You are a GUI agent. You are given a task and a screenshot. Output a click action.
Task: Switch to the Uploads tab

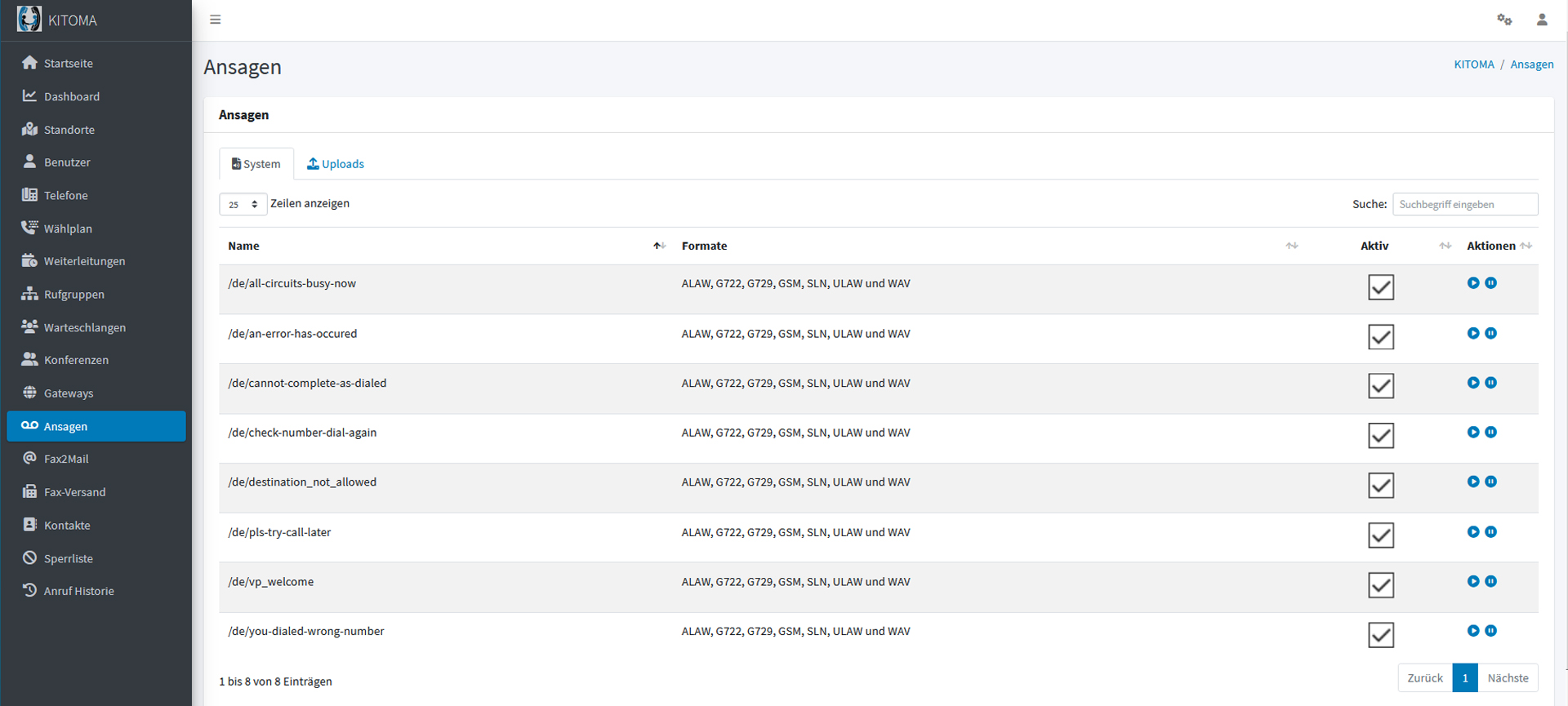pyautogui.click(x=336, y=164)
